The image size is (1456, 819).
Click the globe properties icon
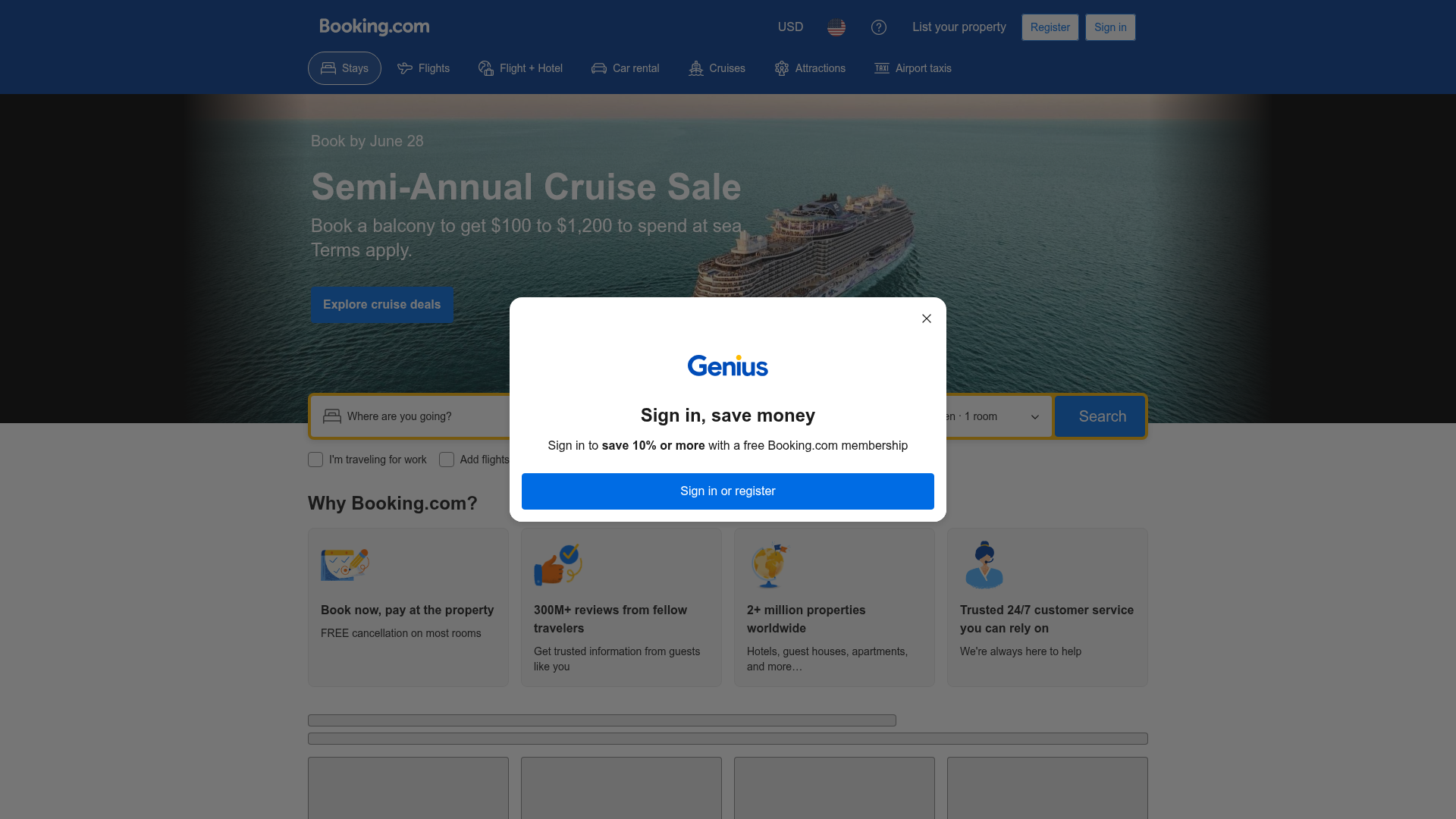tap(769, 565)
